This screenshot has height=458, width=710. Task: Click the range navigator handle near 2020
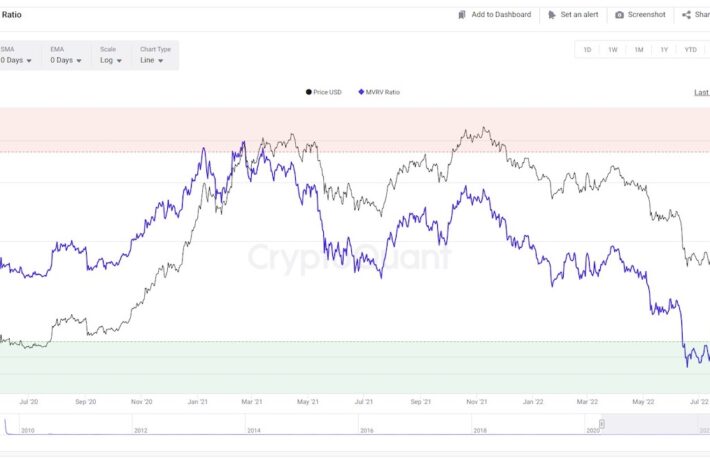tap(602, 424)
